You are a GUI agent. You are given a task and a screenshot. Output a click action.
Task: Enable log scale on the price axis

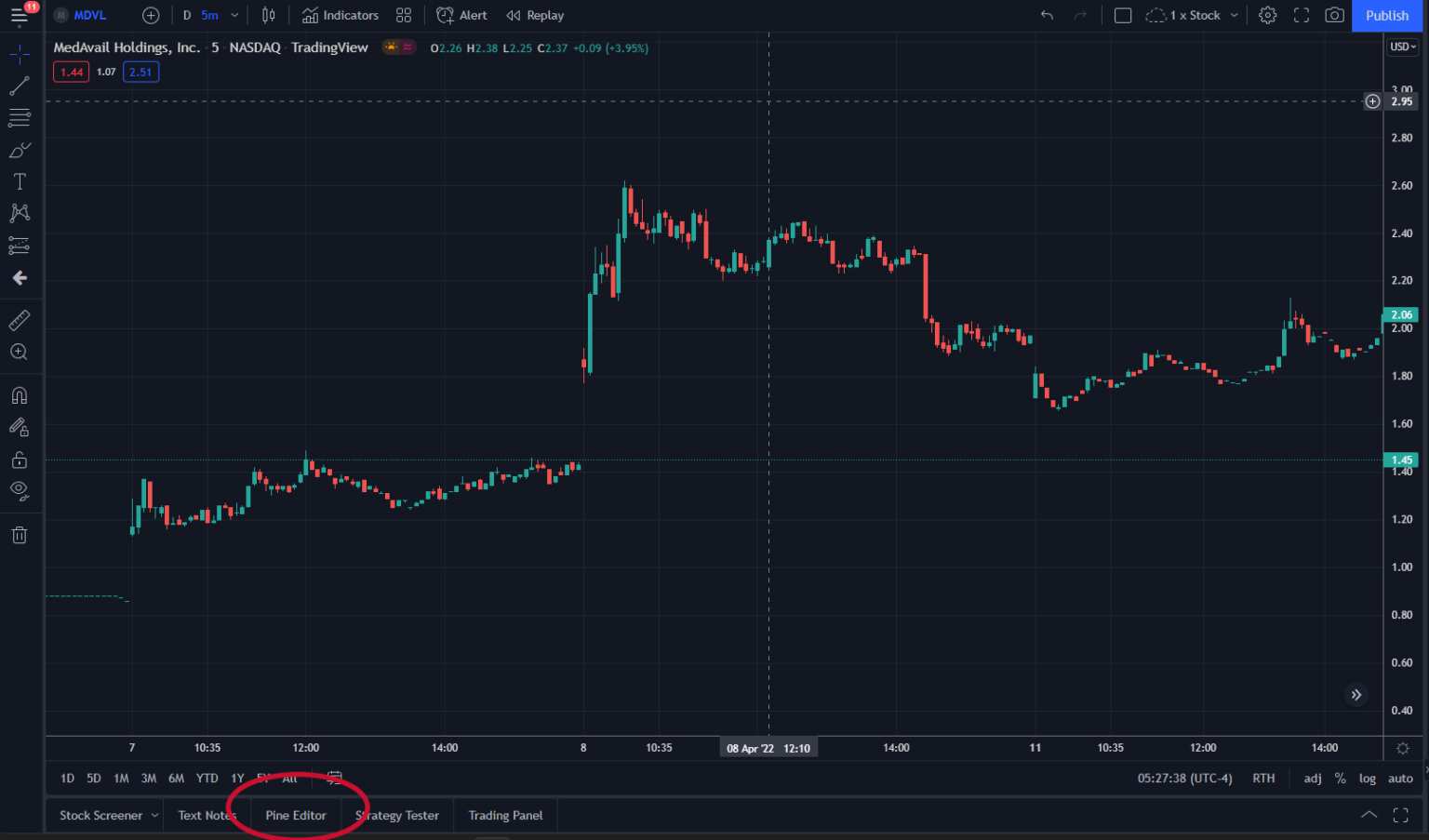(1367, 778)
